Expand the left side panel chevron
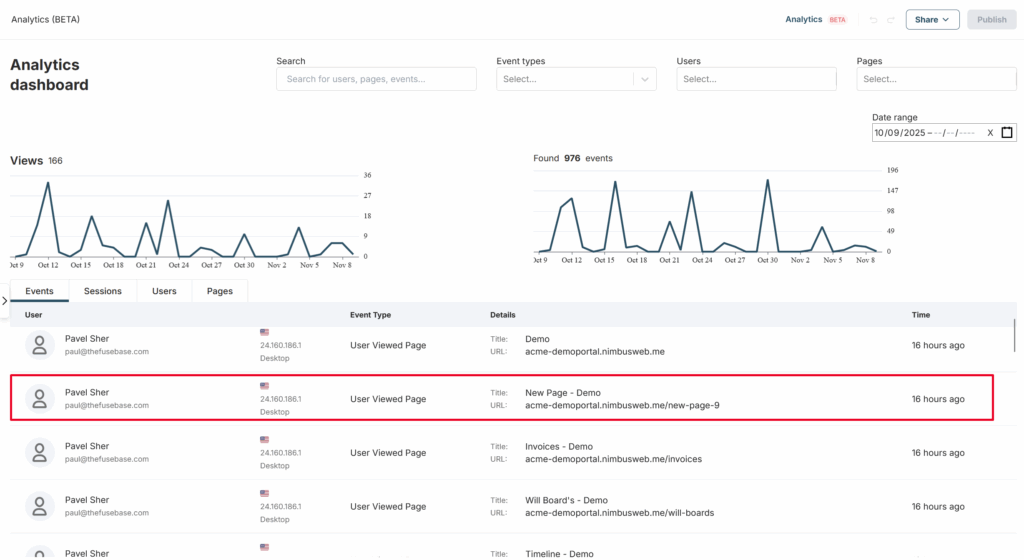 [5, 301]
